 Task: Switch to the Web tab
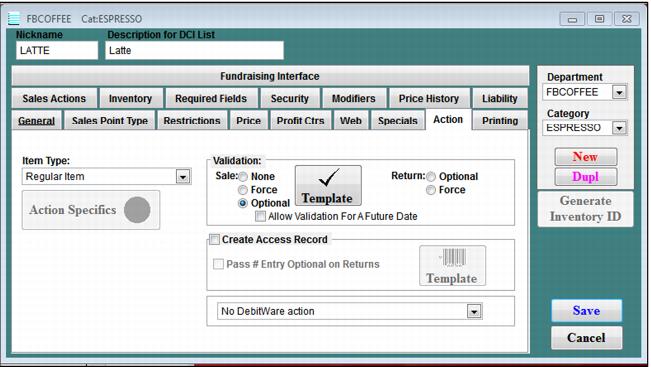pyautogui.click(x=351, y=121)
